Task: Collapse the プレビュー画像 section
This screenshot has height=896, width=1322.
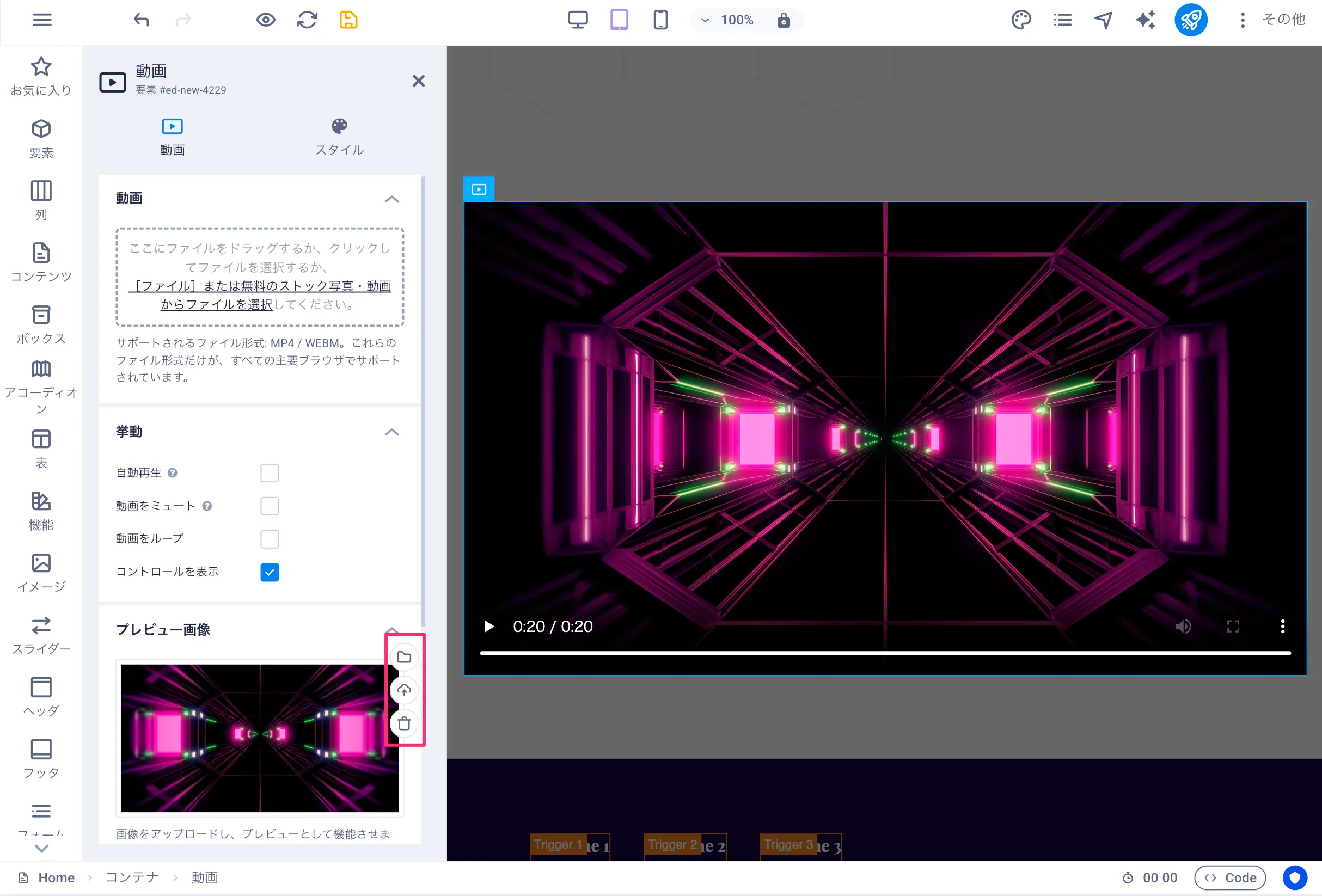Action: tap(392, 630)
